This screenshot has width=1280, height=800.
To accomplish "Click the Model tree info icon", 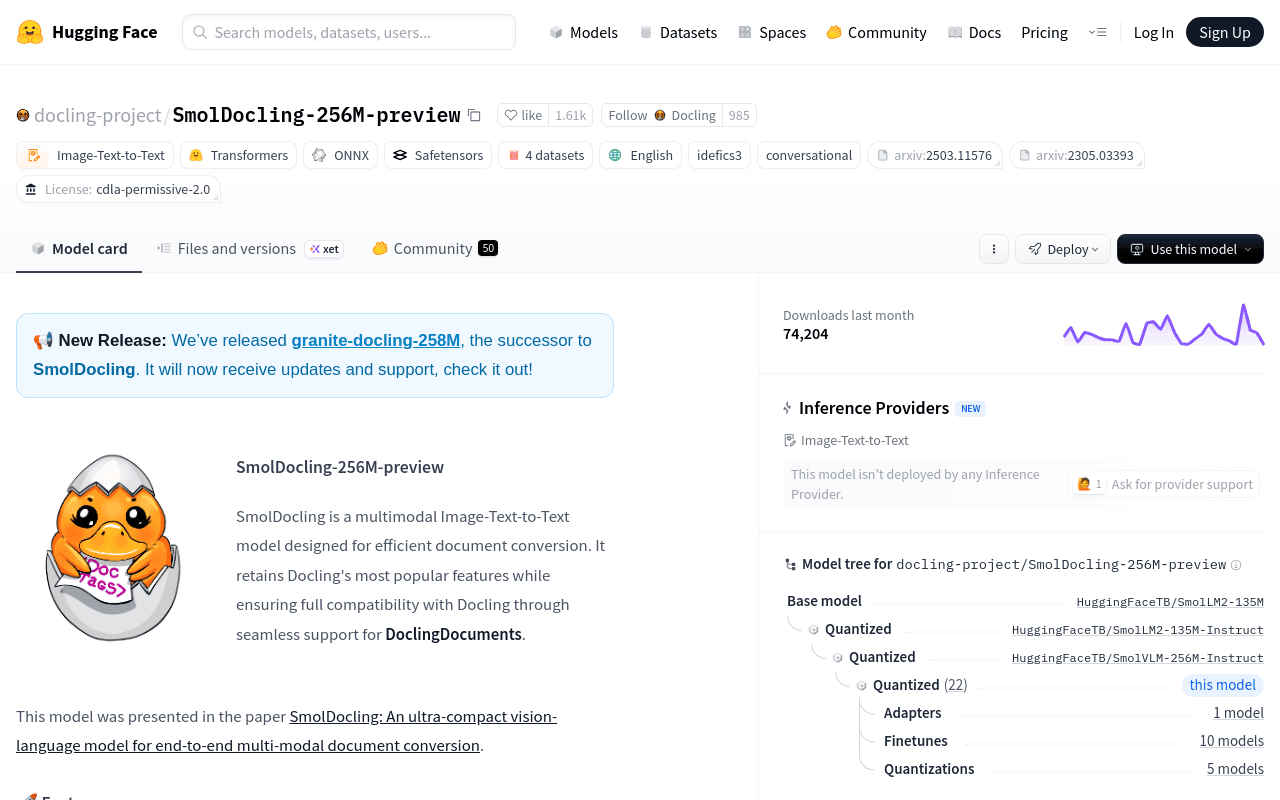I will [x=1236, y=565].
